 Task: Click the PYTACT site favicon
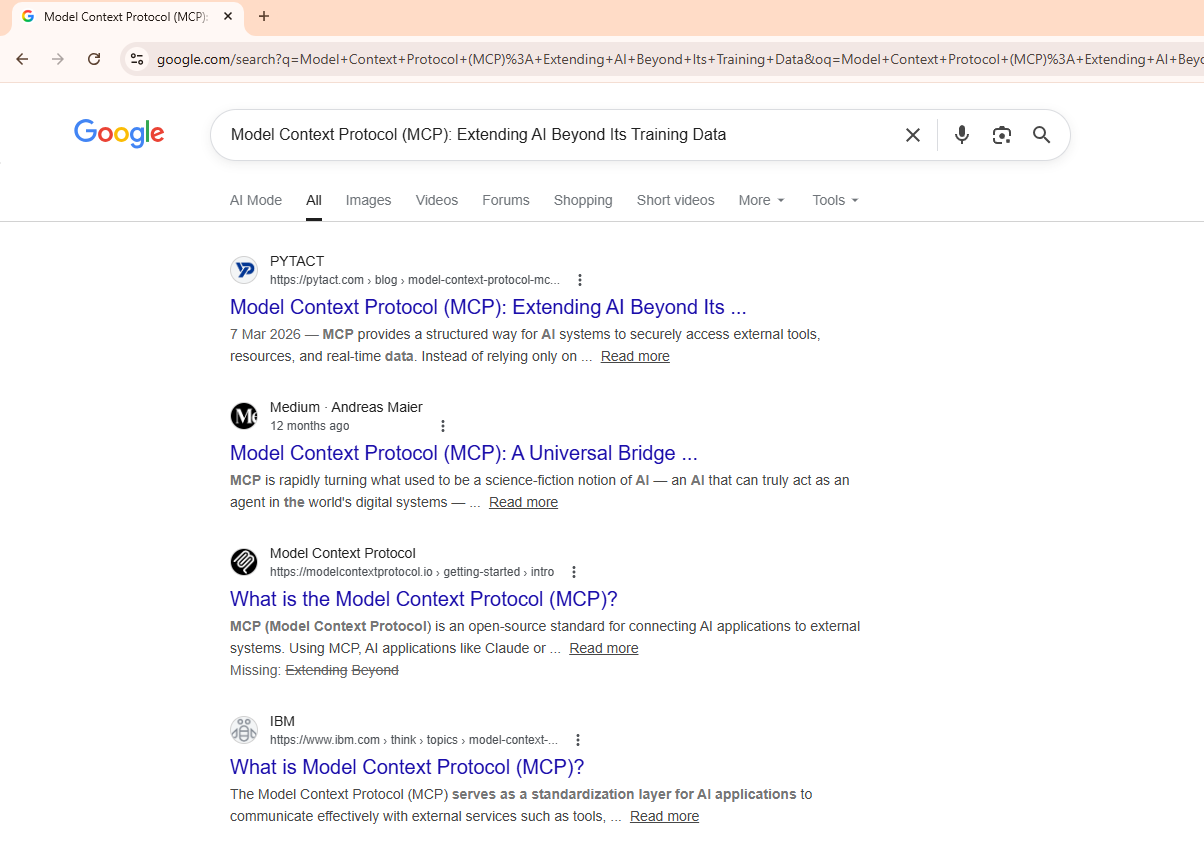244,270
